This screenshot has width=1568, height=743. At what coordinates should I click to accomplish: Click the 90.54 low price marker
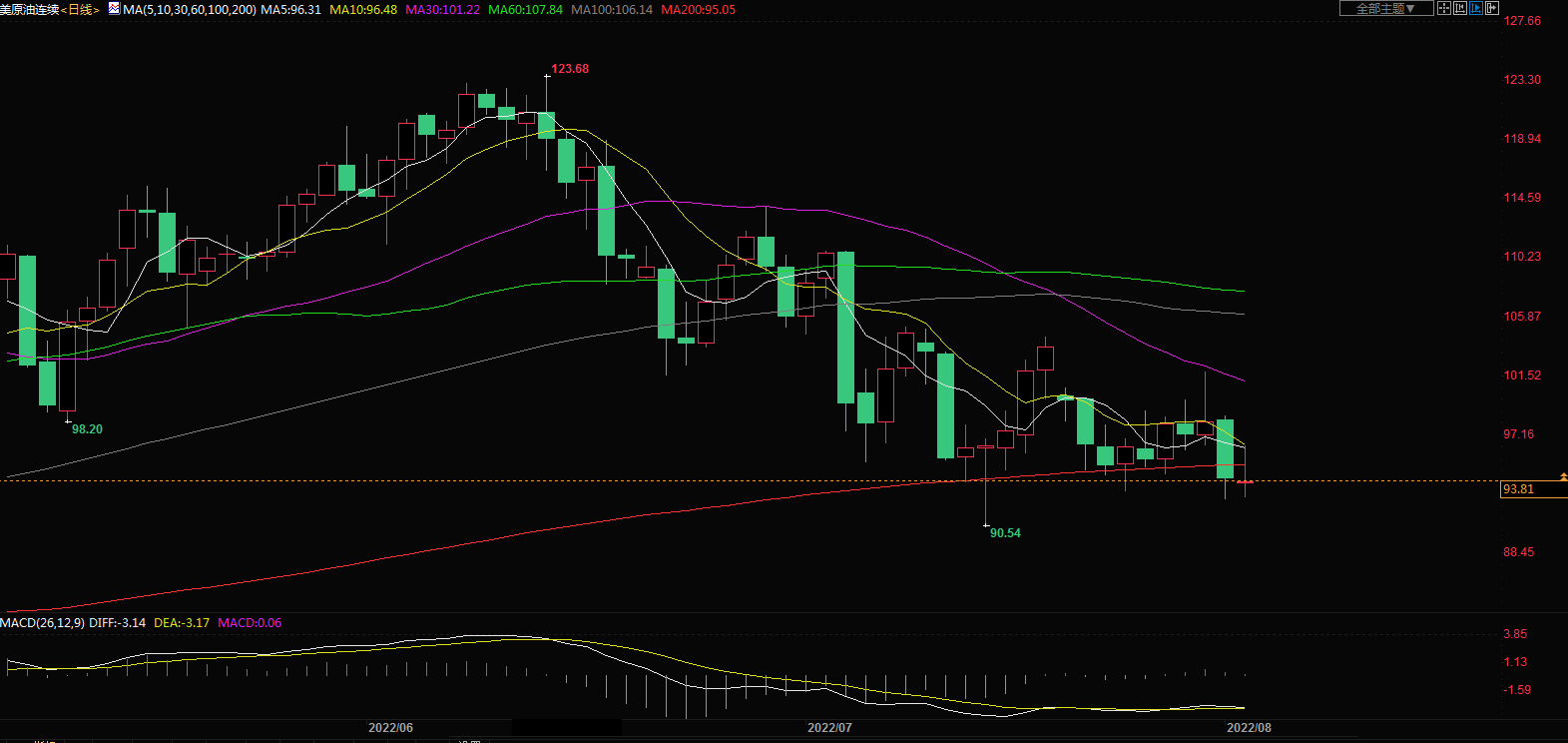(x=1005, y=533)
